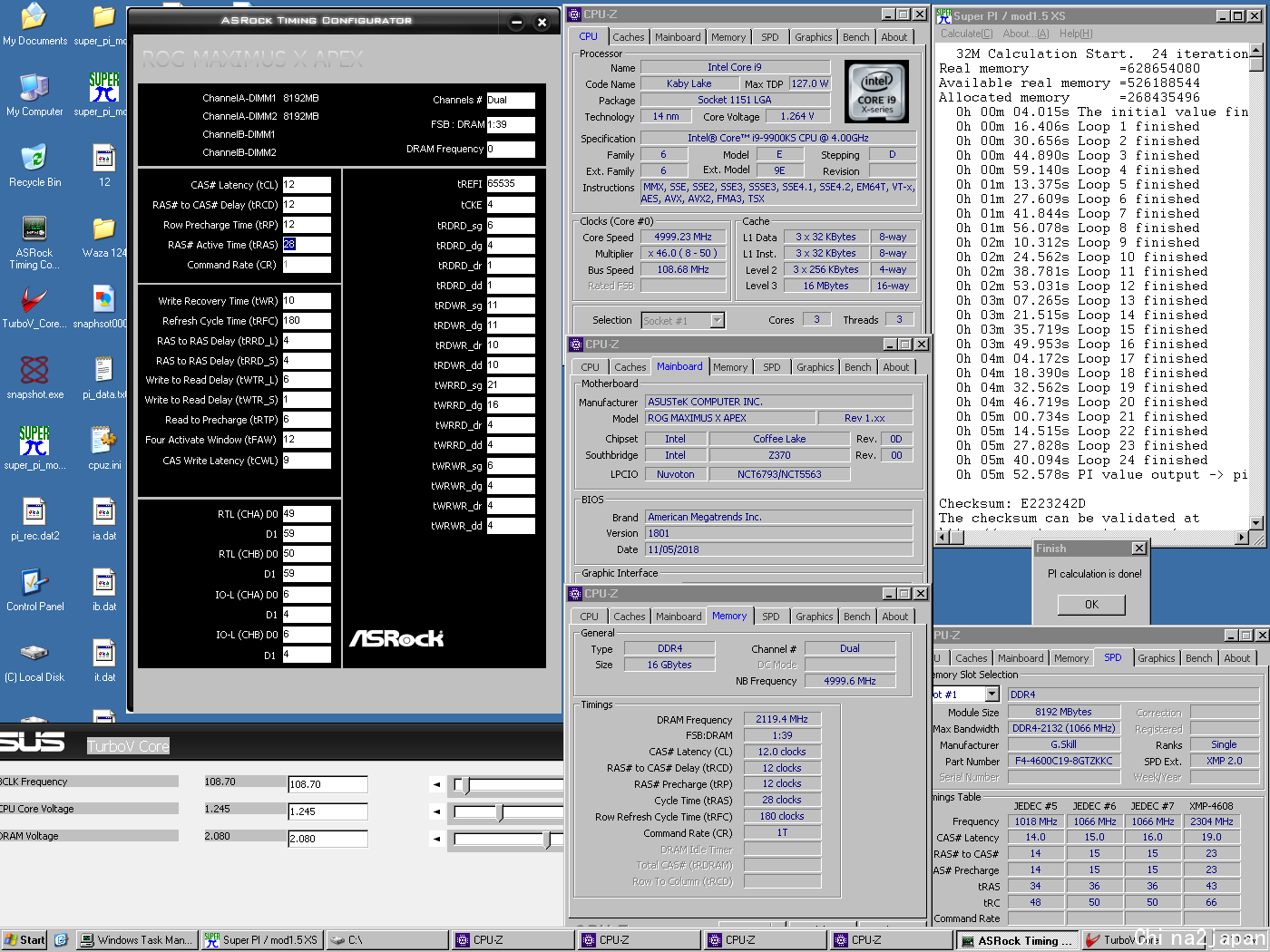Edit the CAS# Latency (tCL) field
Screen dimensions: 1270x952
click(307, 185)
